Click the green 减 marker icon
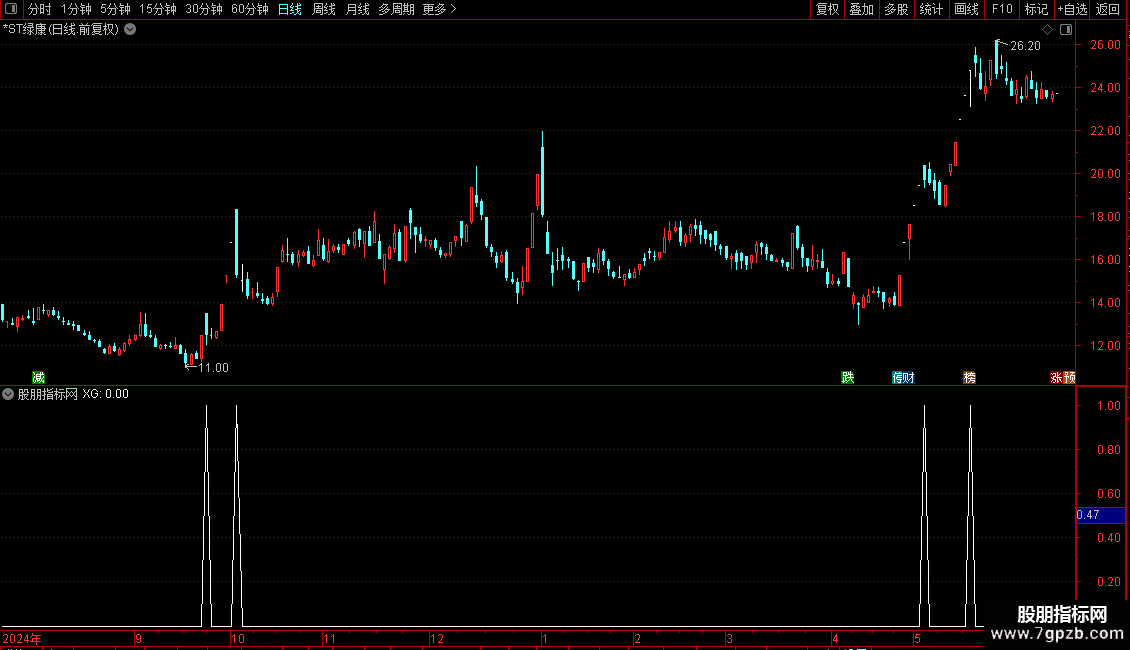 (38, 378)
